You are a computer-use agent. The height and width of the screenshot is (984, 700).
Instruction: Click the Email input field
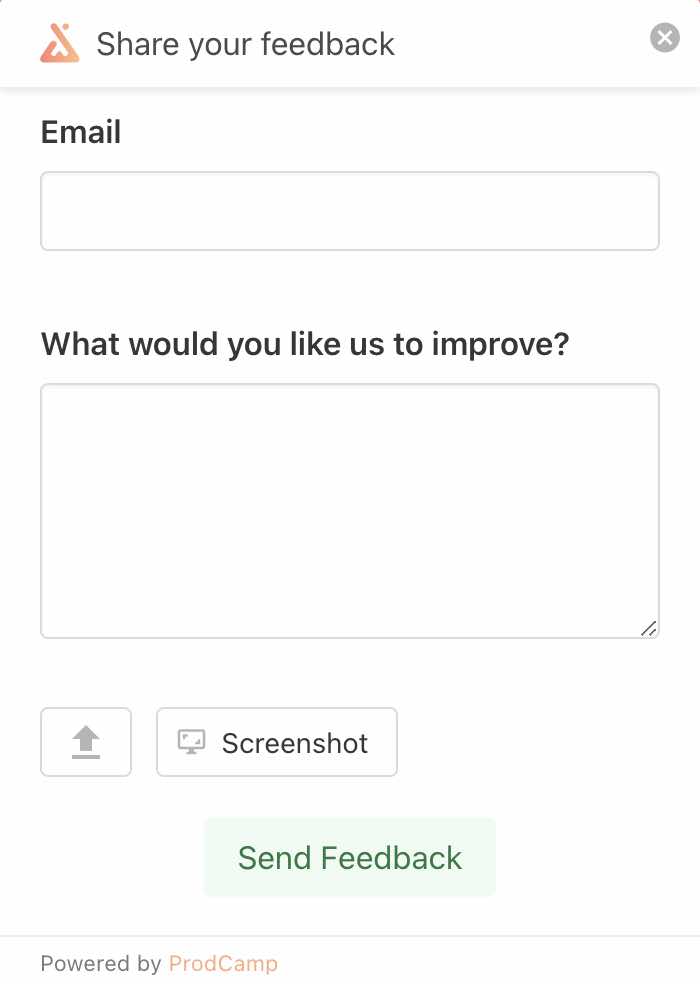coord(349,210)
